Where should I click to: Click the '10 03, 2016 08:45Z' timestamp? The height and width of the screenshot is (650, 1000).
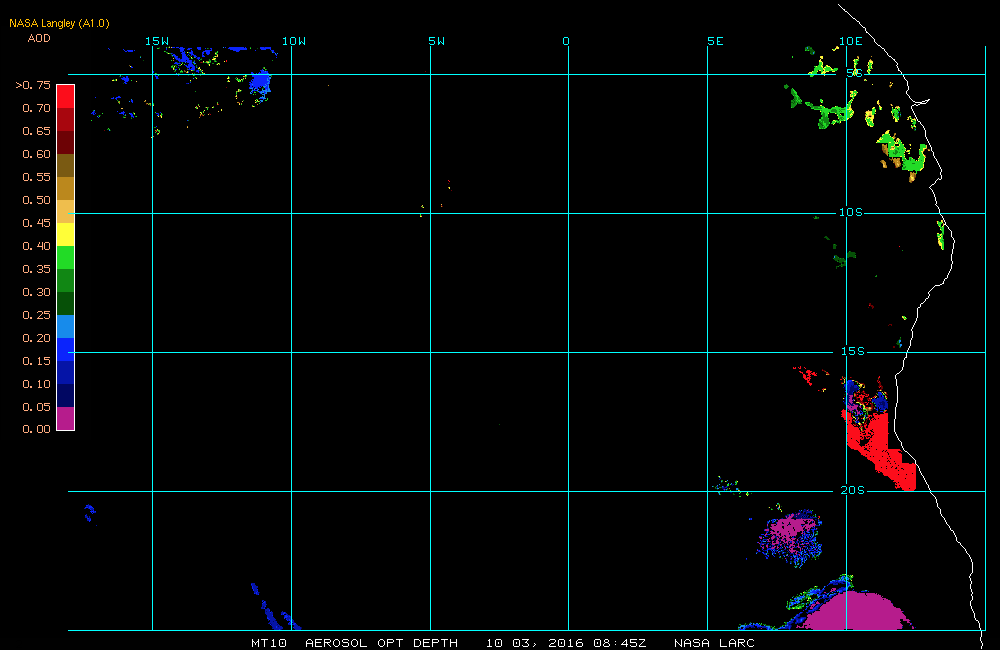[x=566, y=642]
